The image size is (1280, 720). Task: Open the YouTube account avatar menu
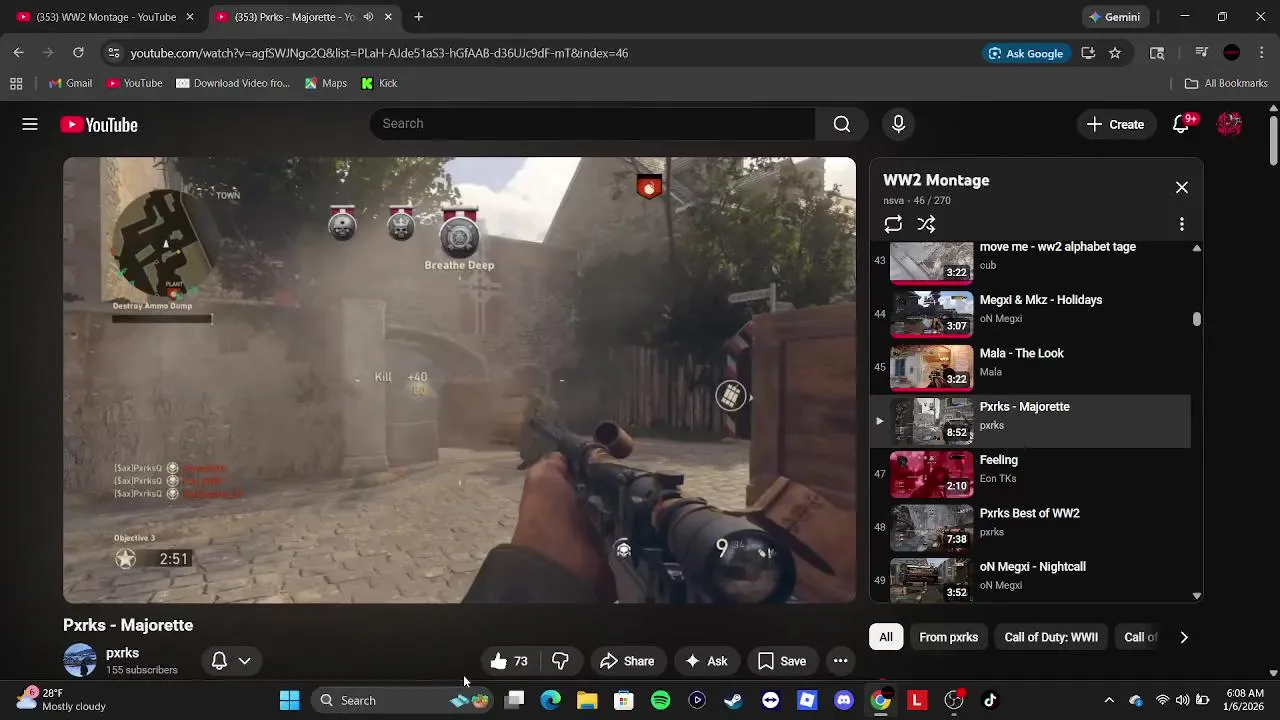point(1229,124)
